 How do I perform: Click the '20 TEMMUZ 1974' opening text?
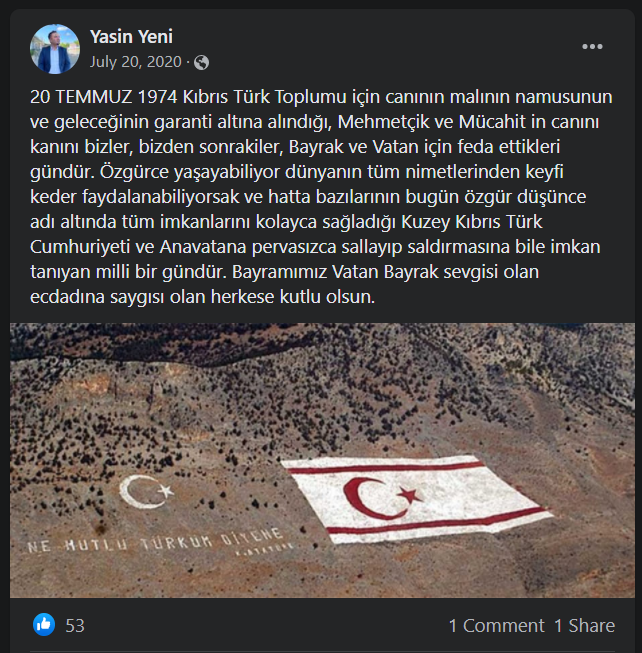click(104, 97)
